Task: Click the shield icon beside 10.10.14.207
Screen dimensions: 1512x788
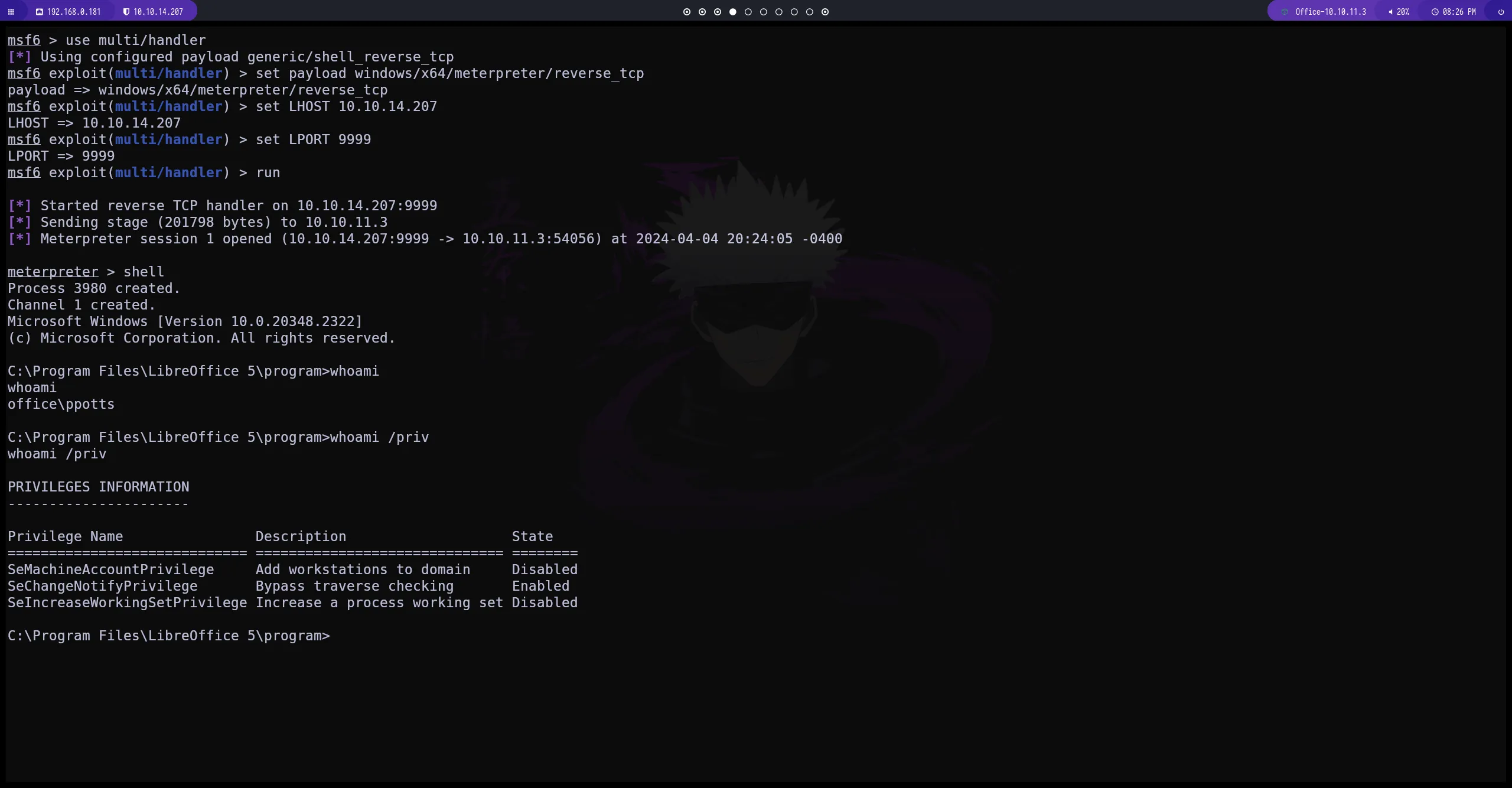Action: coord(126,12)
